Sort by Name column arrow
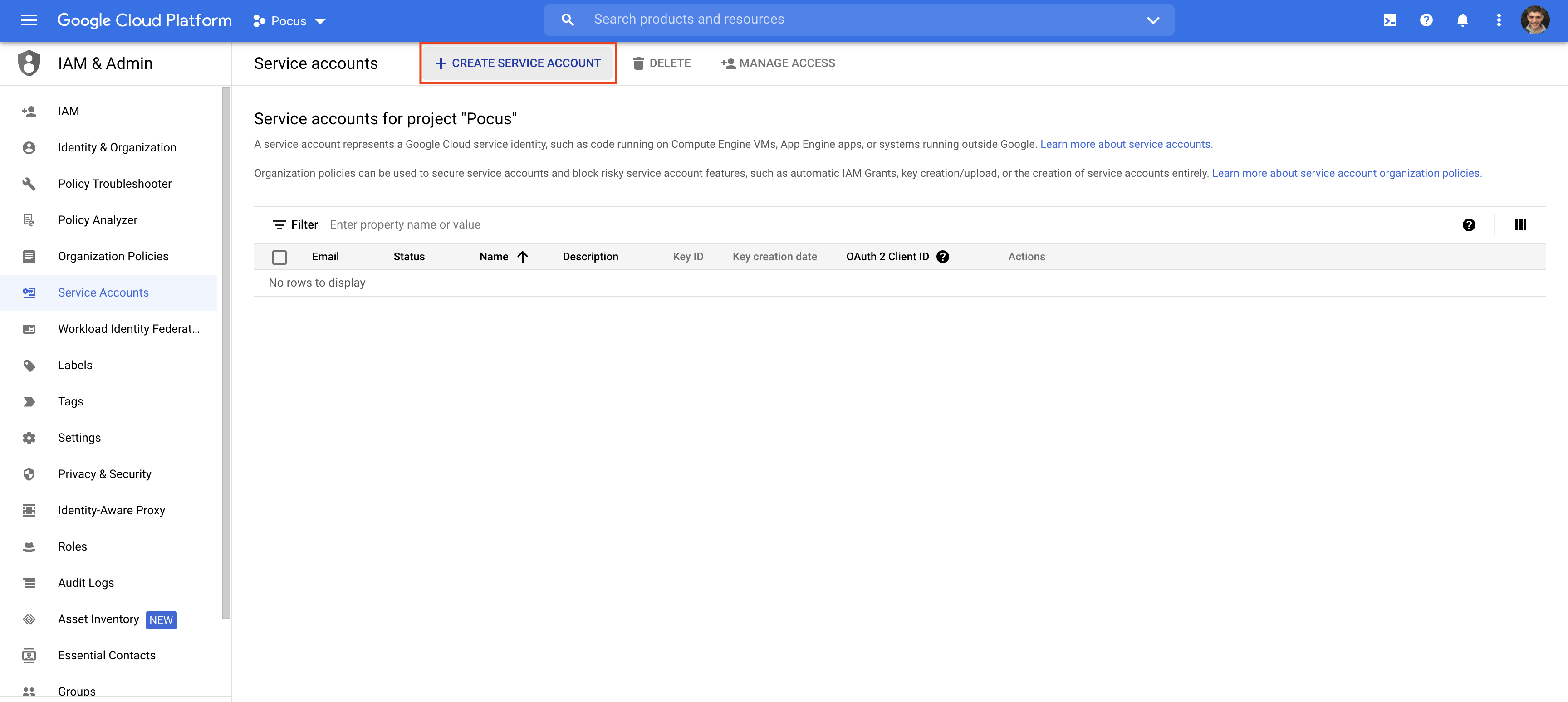 [x=522, y=257]
